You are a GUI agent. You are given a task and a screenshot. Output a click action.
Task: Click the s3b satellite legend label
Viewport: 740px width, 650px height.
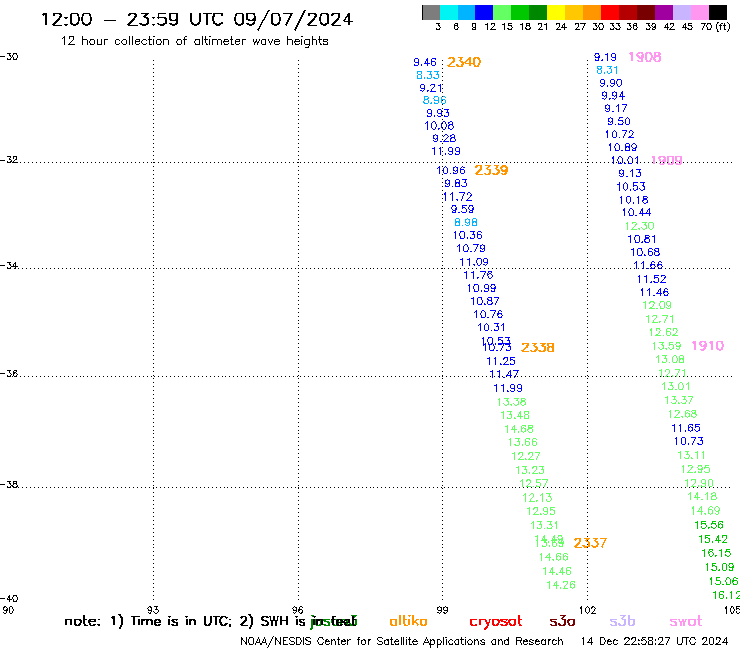tap(622, 621)
